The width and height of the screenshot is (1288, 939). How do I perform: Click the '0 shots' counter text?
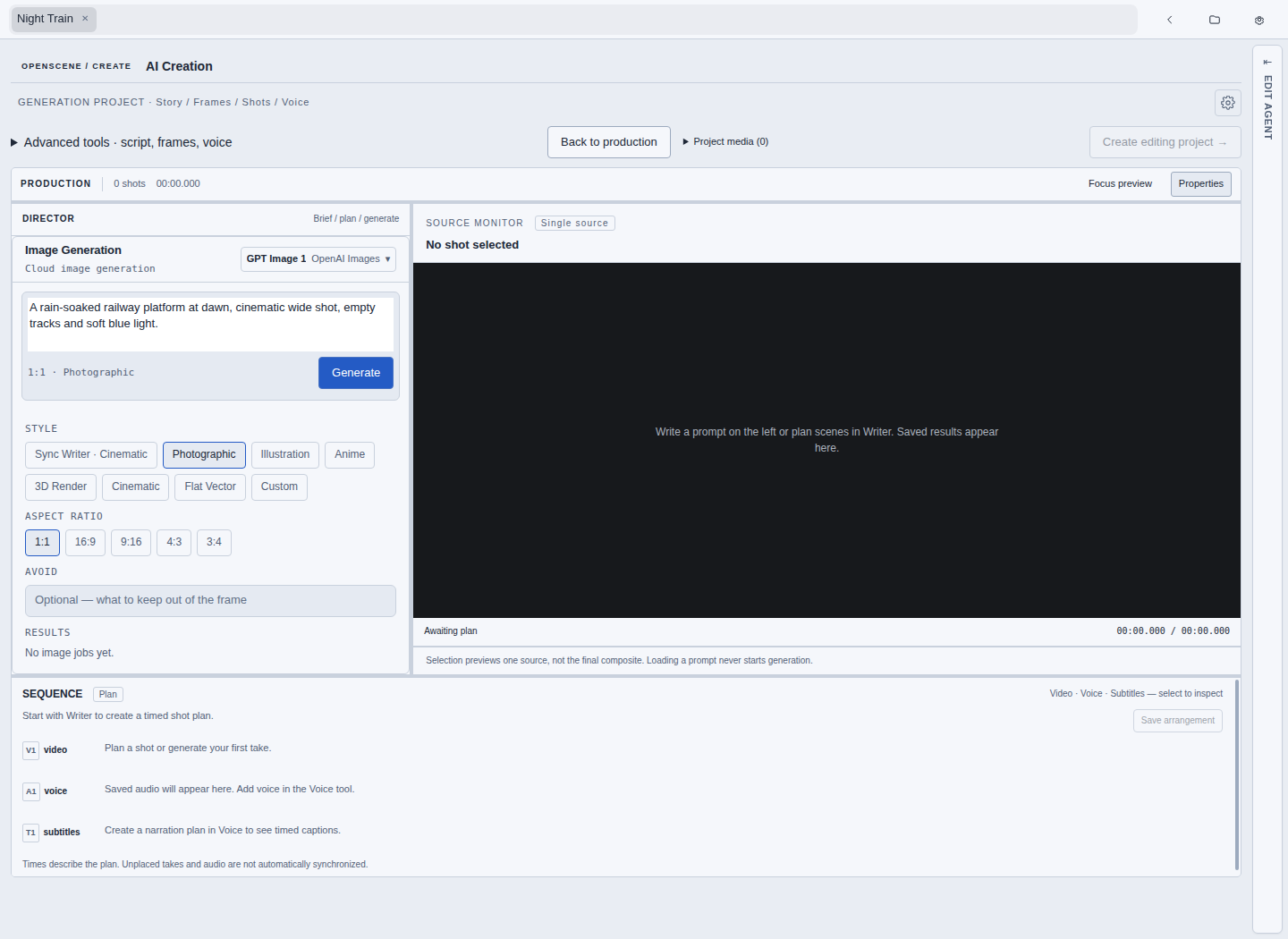(130, 184)
